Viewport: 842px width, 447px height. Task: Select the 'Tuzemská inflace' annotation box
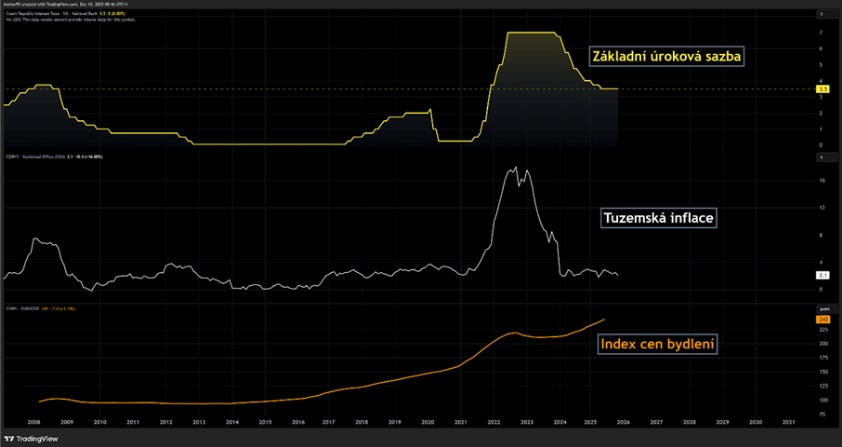click(x=658, y=217)
